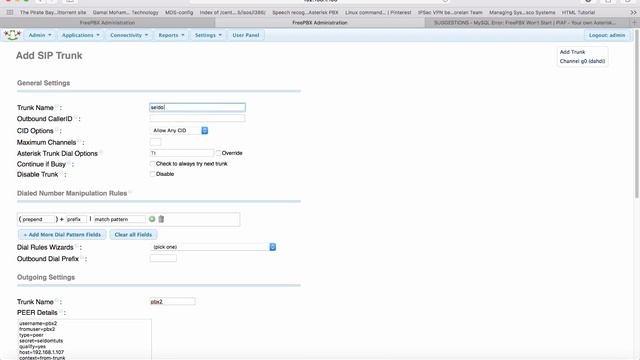Click the prepend dial pattern field
The width and height of the screenshot is (640, 360).
(38, 219)
